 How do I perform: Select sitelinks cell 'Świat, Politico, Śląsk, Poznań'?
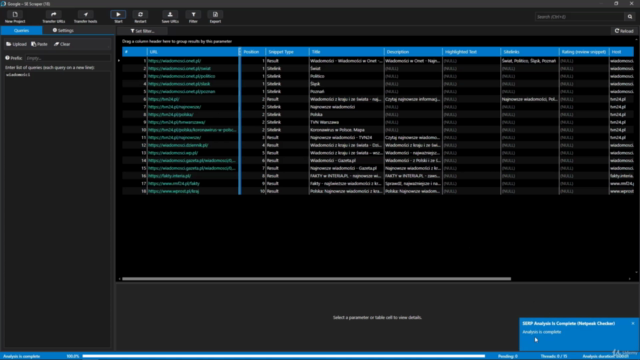530,61
